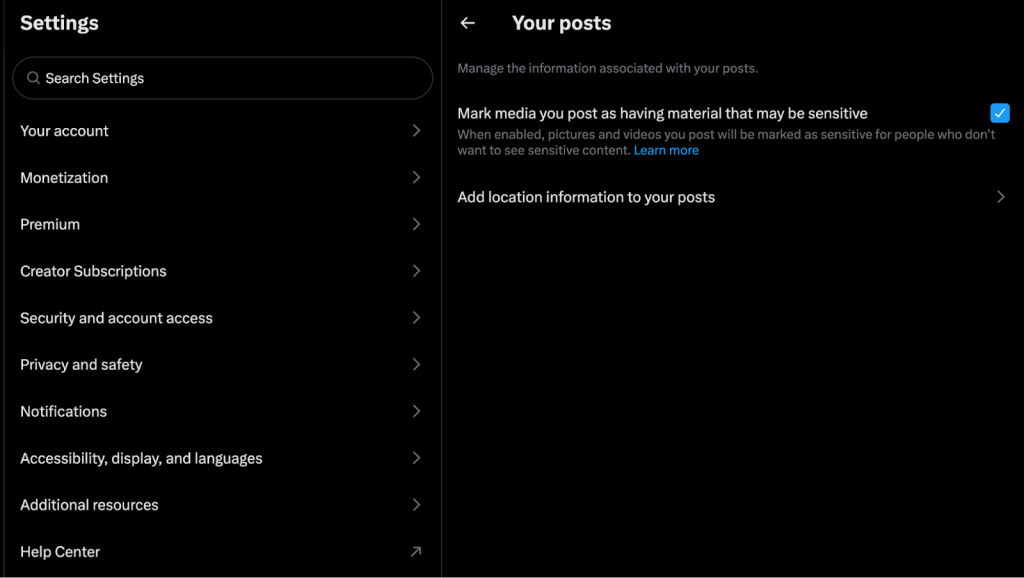The width and height of the screenshot is (1024, 578).
Task: Expand the Your account chevron
Action: tap(416, 131)
